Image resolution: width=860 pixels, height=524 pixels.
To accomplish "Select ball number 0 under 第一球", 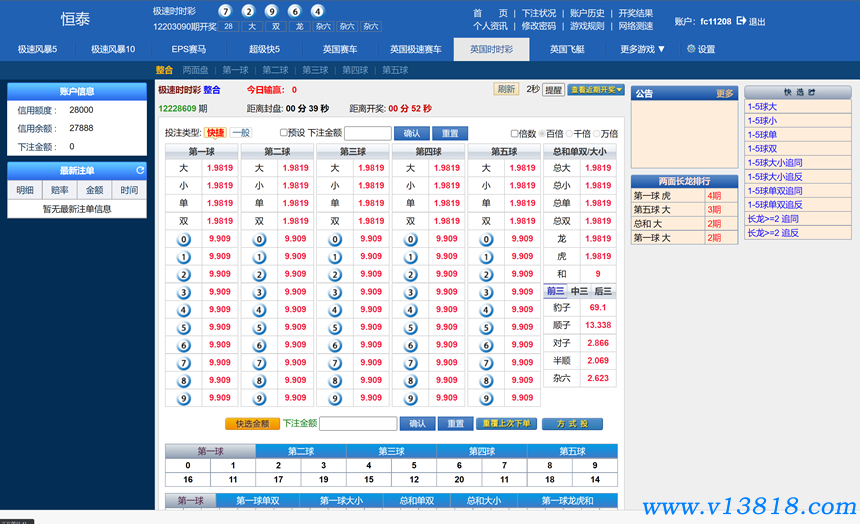I will coord(183,239).
